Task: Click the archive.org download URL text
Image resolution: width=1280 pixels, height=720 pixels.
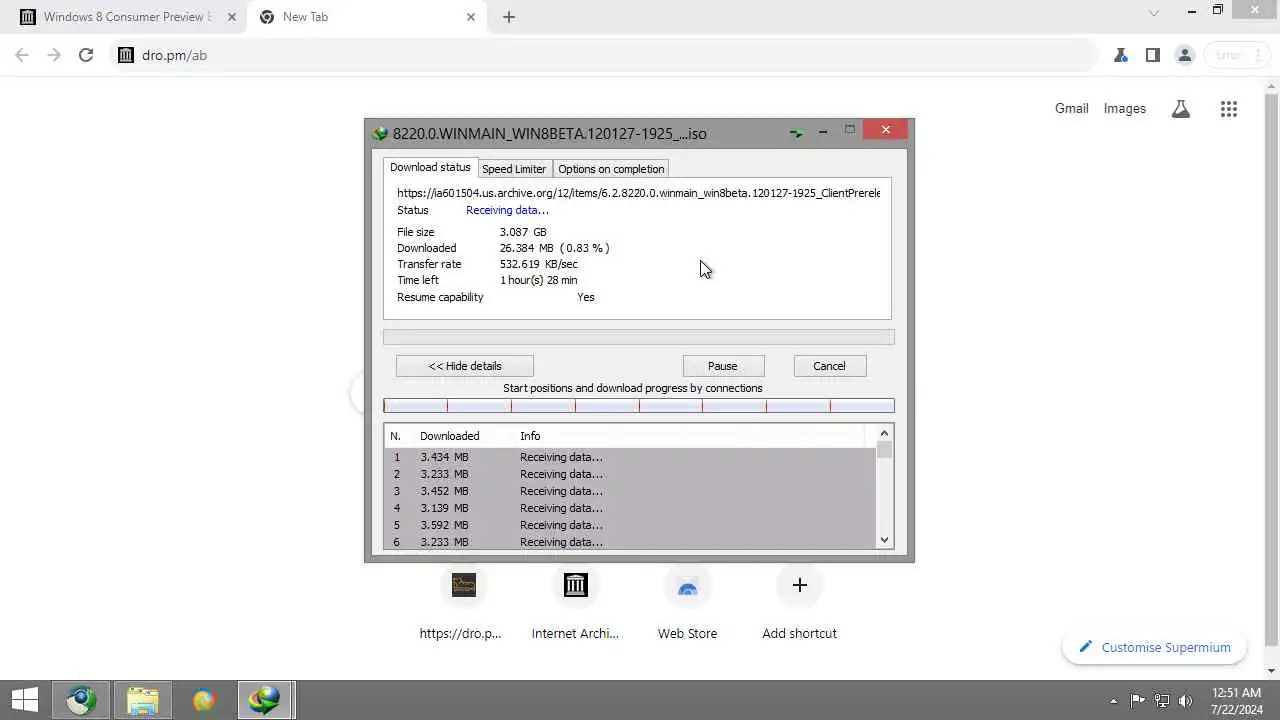Action: click(x=638, y=193)
